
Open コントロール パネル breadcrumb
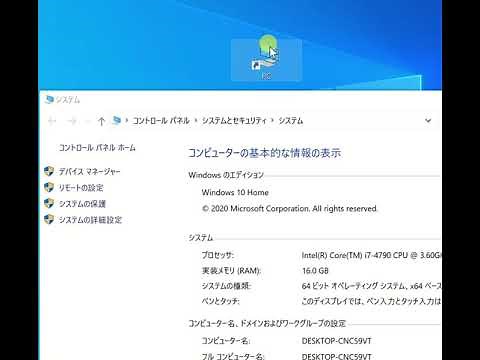click(161, 121)
